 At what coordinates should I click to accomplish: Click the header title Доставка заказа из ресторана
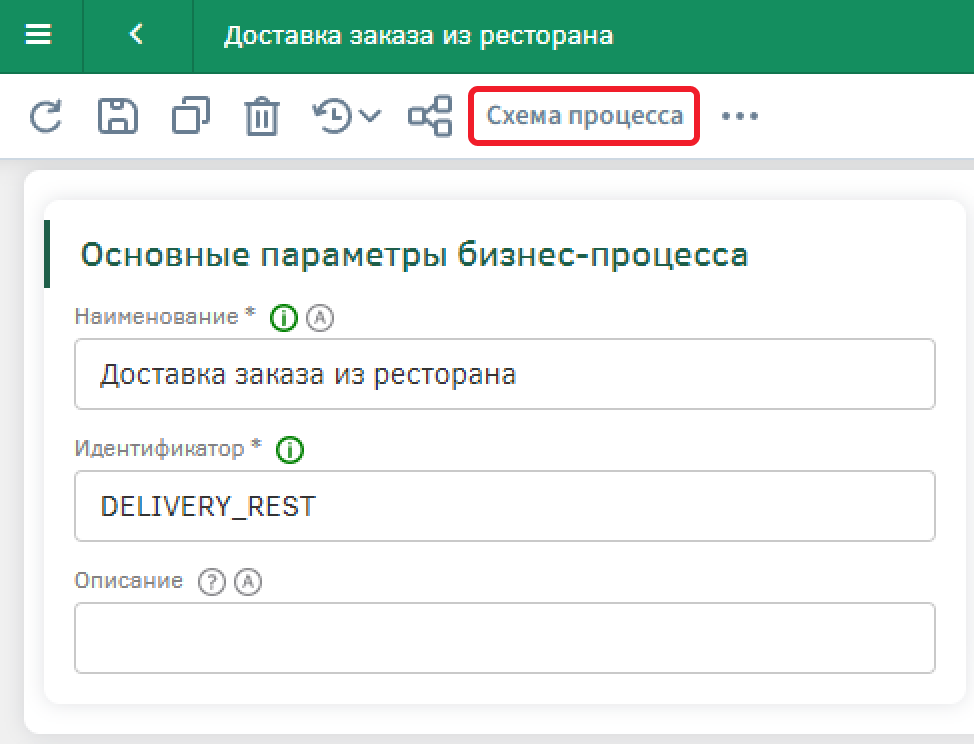[x=418, y=36]
